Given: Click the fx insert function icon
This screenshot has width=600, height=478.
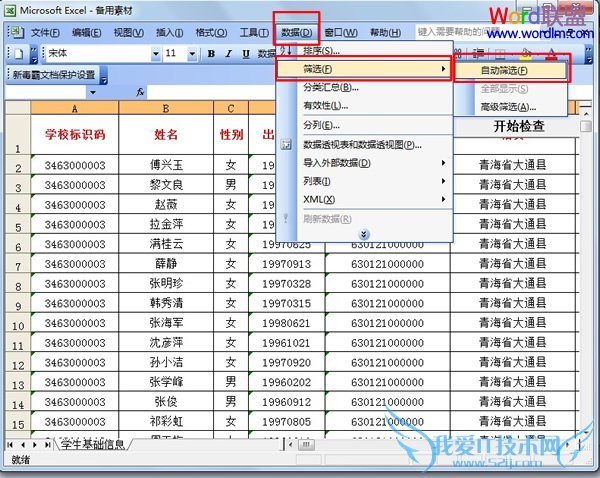Looking at the screenshot, I should pos(140,92).
